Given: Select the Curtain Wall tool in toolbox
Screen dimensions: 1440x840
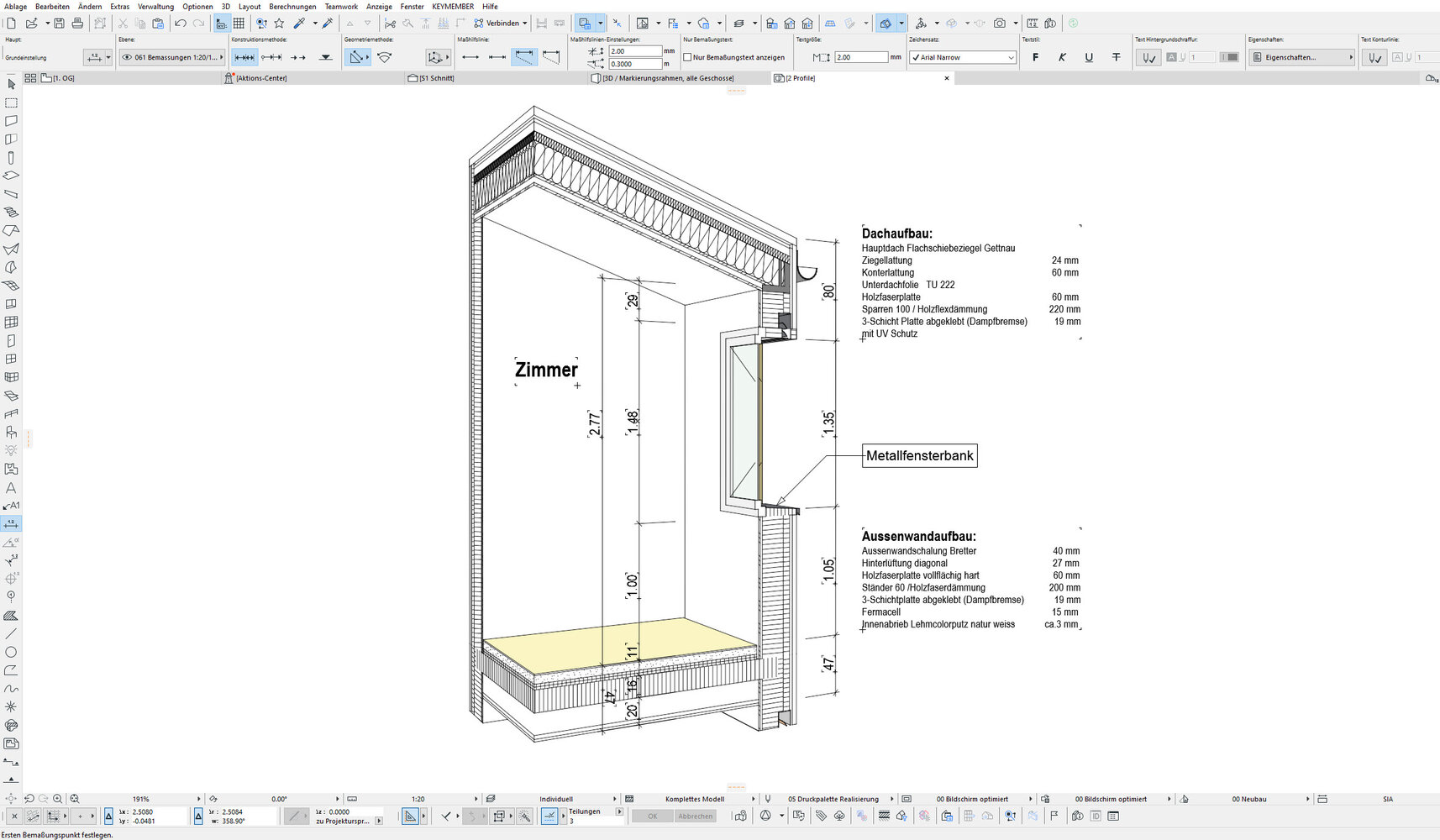Looking at the screenshot, I should [11, 323].
